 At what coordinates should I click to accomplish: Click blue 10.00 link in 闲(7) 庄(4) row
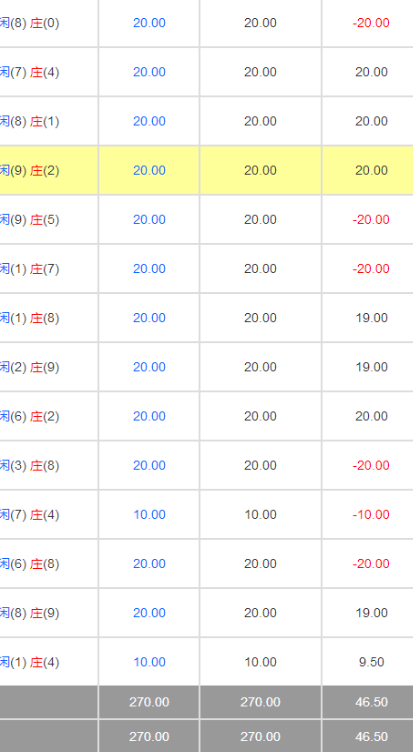click(x=149, y=515)
